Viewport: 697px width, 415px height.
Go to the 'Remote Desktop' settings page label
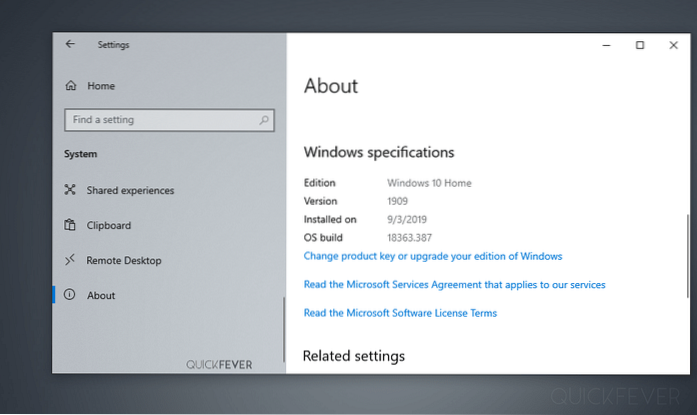pyautogui.click(x=124, y=260)
